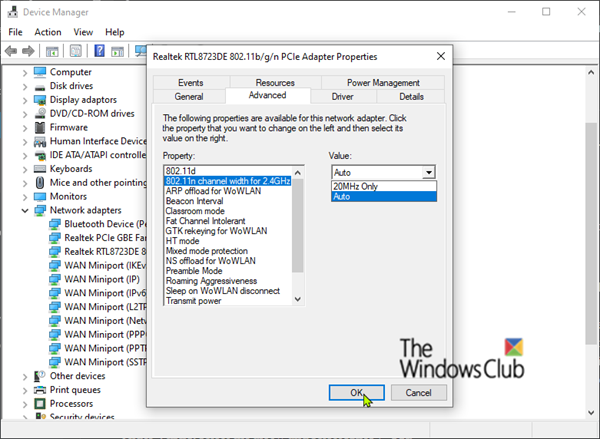Click the Properties toolbar icon in Device Manager
The height and width of the screenshot is (439, 600).
pos(75,51)
